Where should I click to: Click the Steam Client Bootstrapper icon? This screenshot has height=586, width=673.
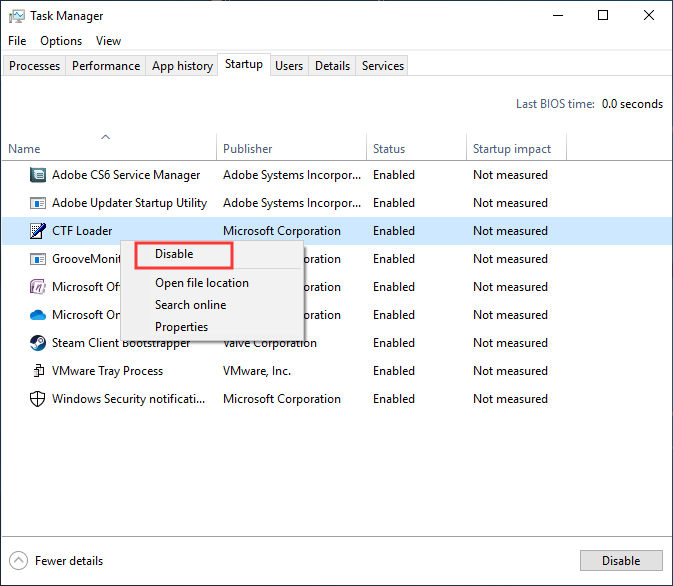[38, 343]
